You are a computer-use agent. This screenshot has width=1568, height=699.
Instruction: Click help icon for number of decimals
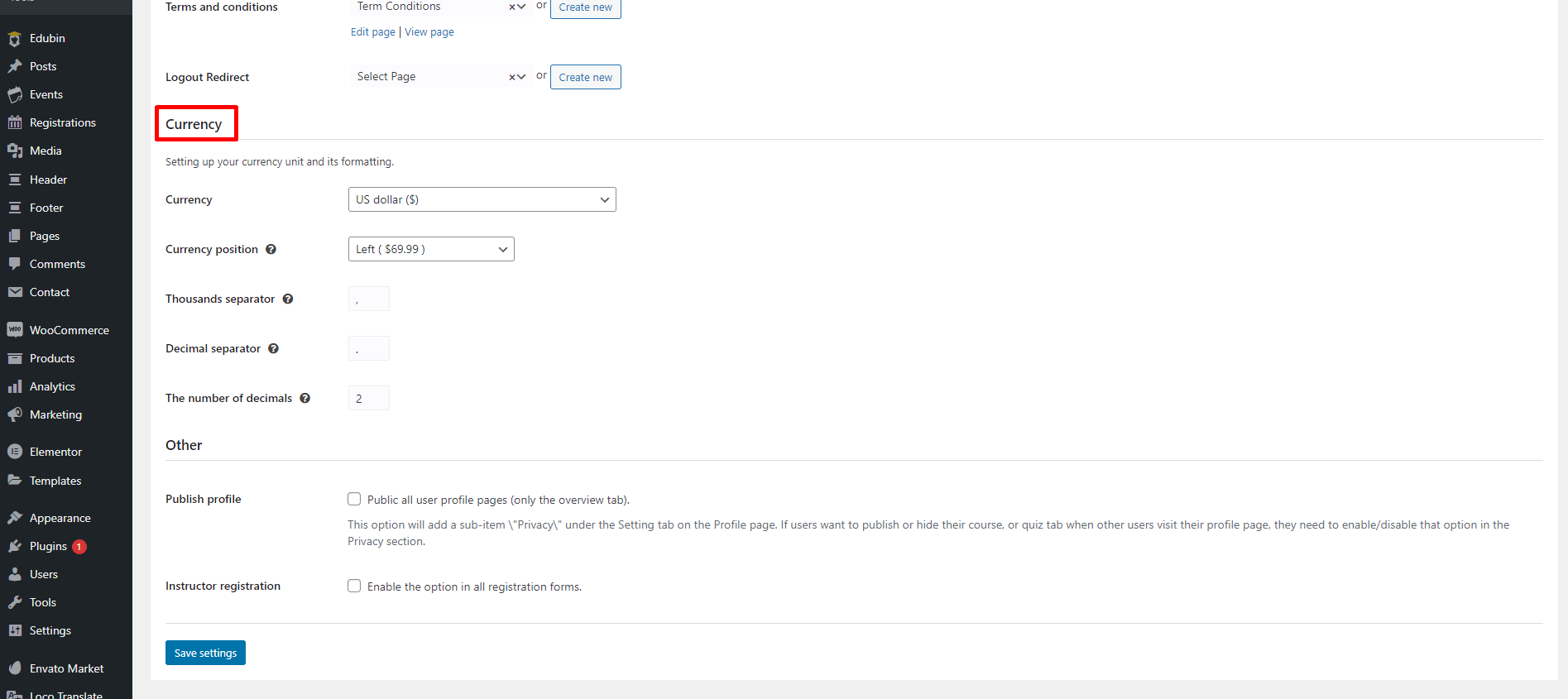[305, 398]
